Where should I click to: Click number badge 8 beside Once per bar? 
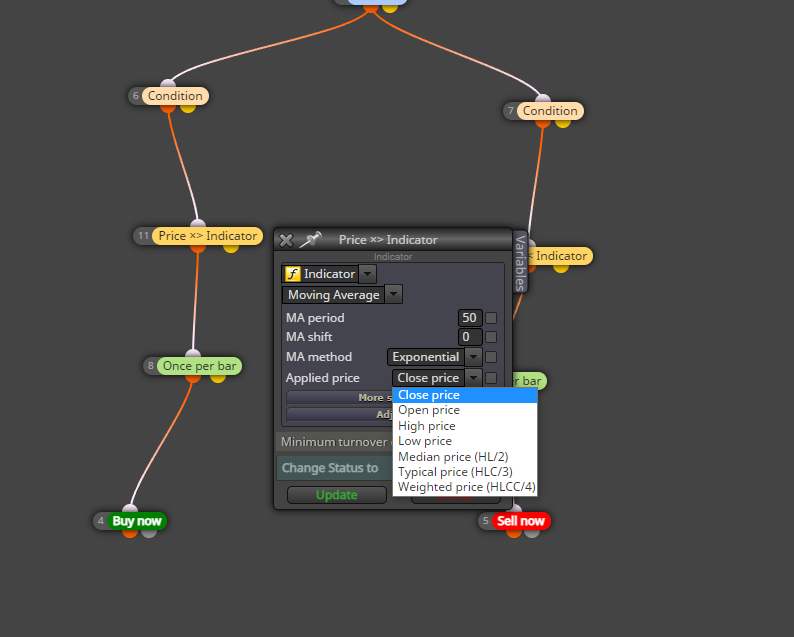150,366
